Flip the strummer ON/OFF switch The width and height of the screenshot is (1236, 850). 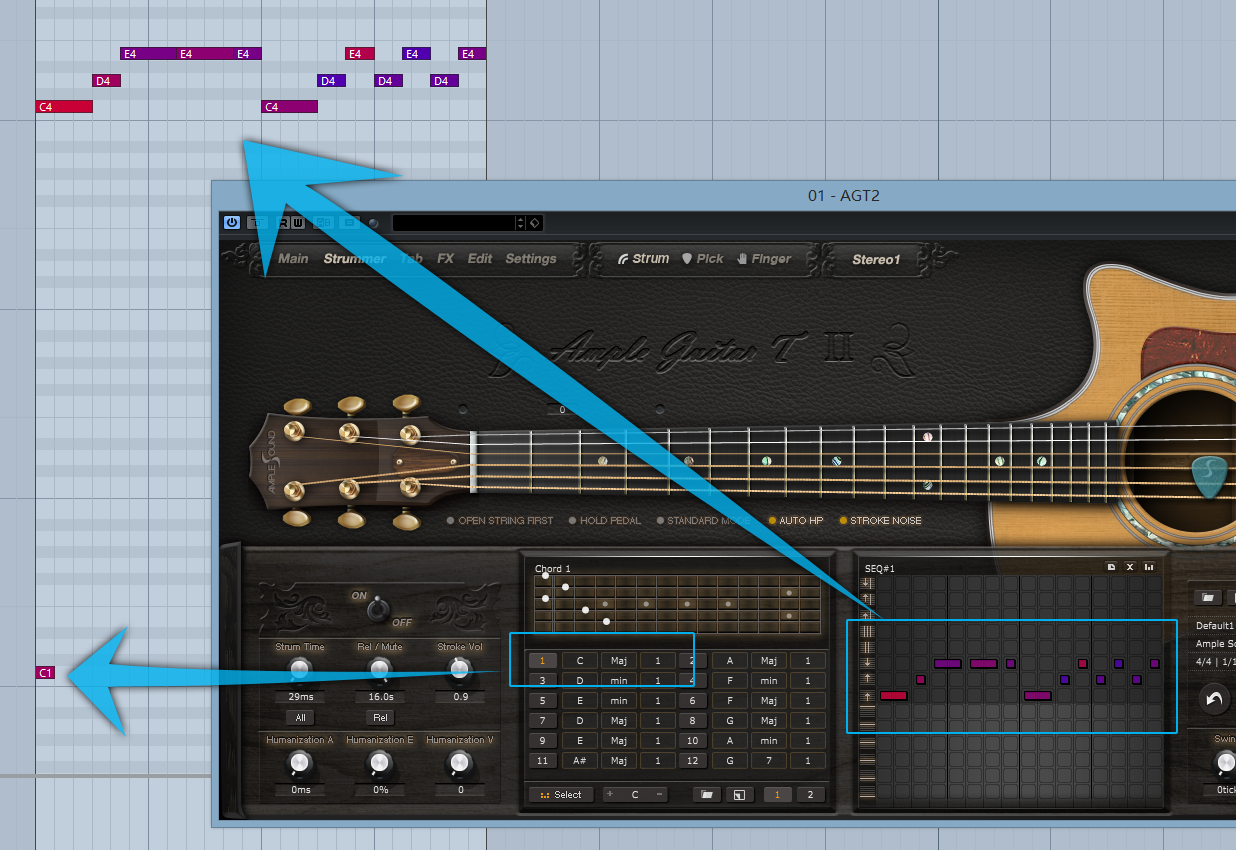tap(378, 607)
